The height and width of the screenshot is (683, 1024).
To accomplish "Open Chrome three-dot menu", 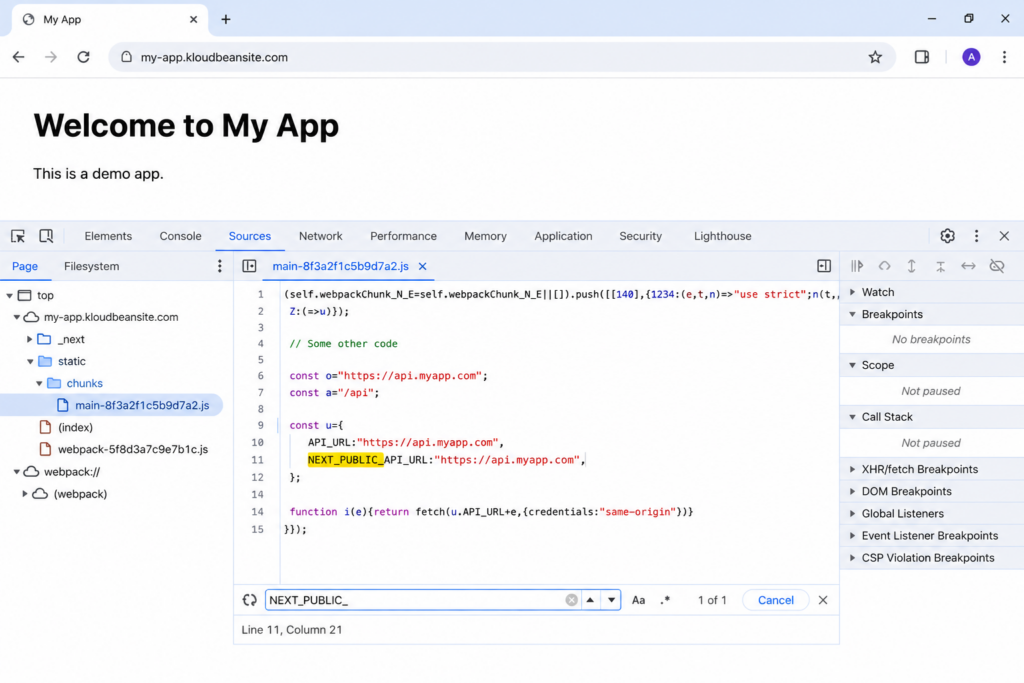I will [x=1004, y=57].
